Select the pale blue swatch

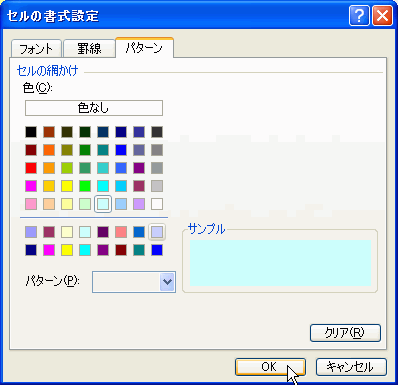pos(121,204)
